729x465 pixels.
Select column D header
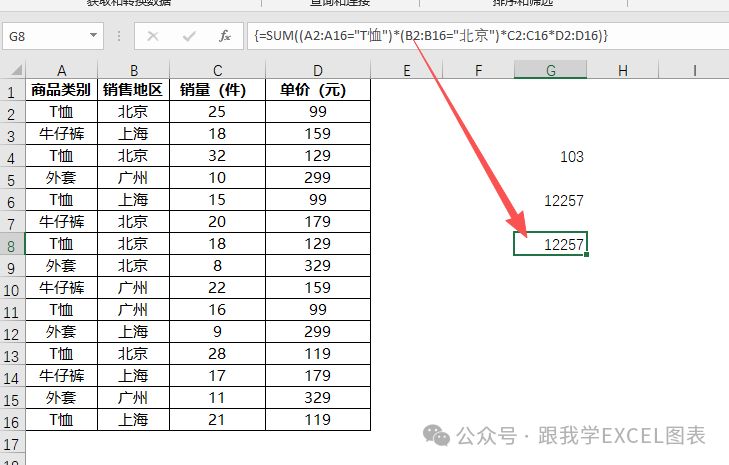pyautogui.click(x=318, y=70)
